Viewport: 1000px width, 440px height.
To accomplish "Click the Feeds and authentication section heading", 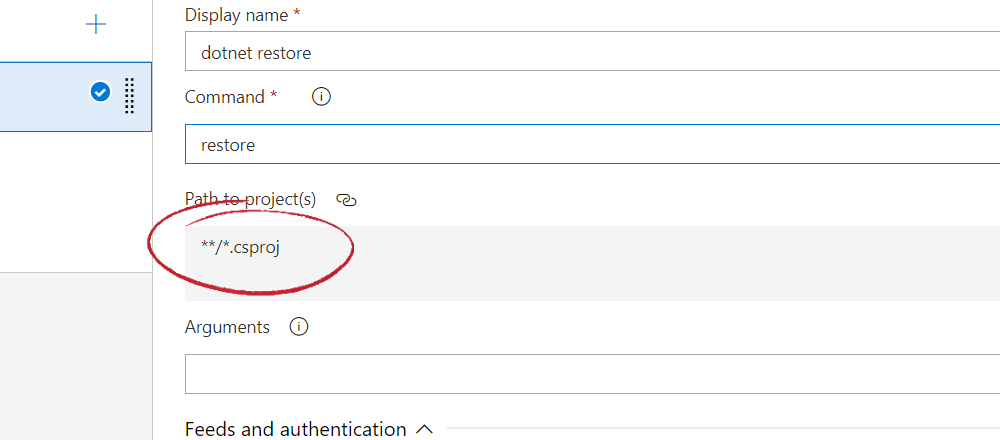I will [x=295, y=429].
